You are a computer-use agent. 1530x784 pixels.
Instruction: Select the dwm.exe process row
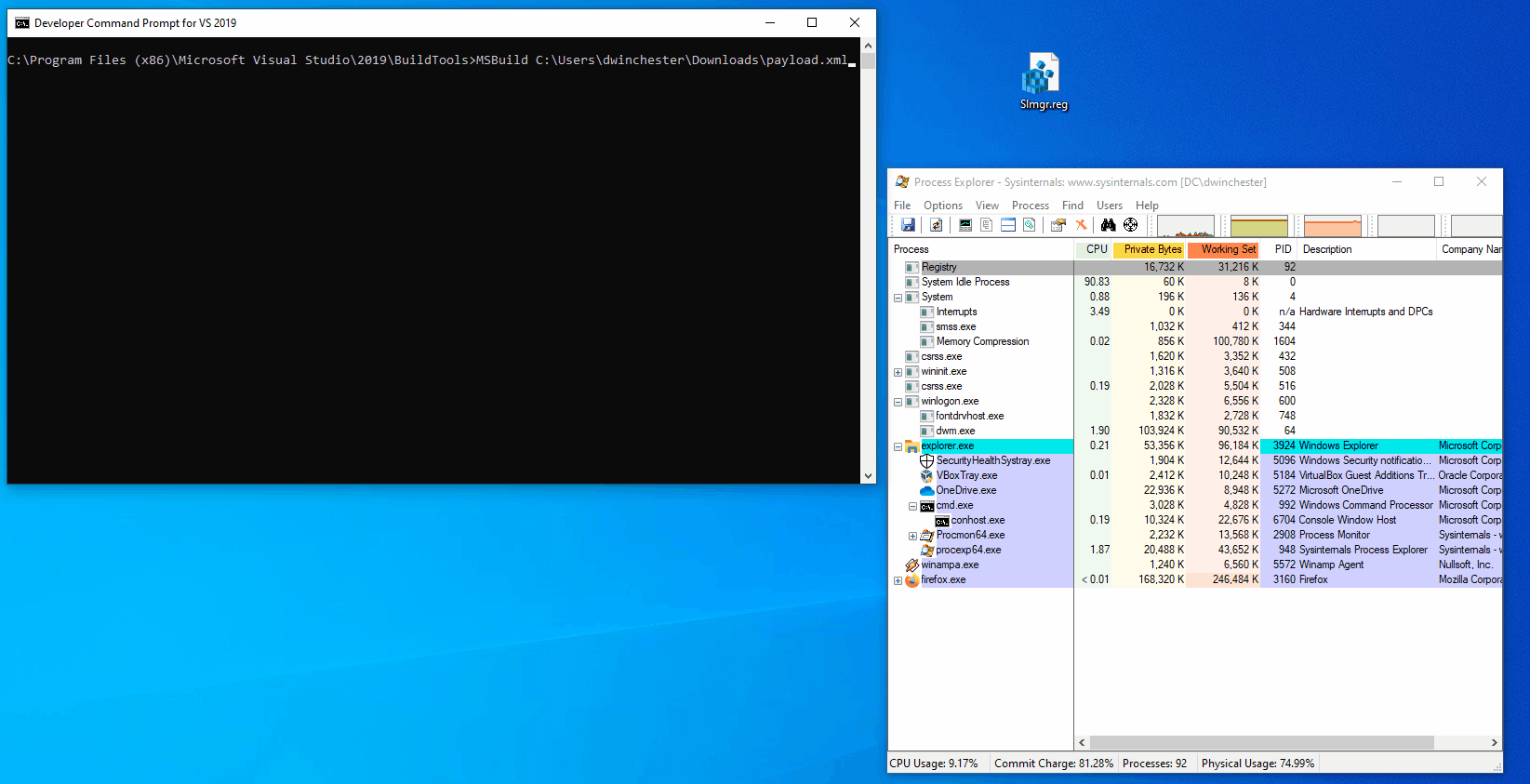(x=1195, y=431)
